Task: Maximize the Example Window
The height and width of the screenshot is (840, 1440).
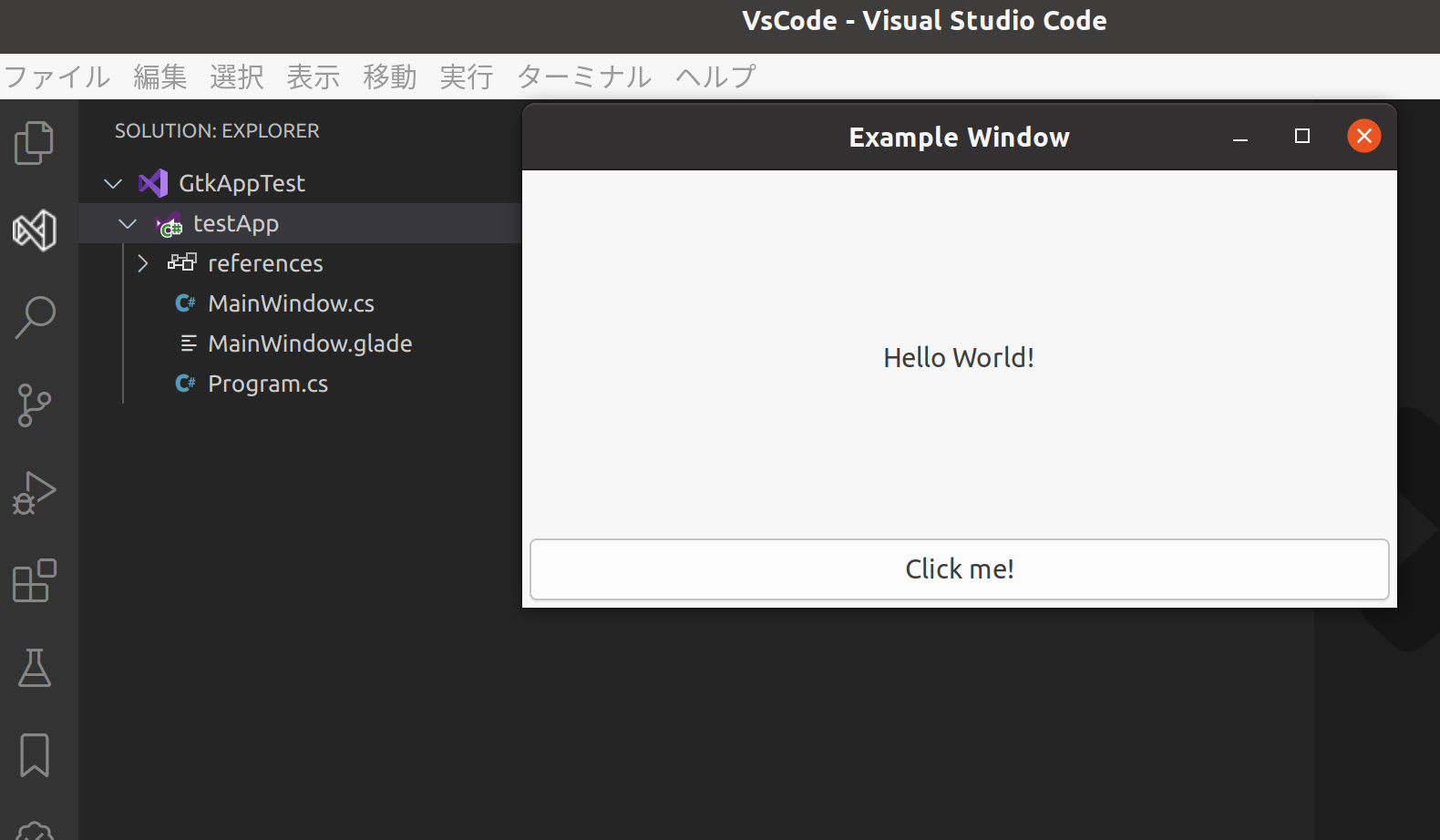Action: coord(1301,137)
